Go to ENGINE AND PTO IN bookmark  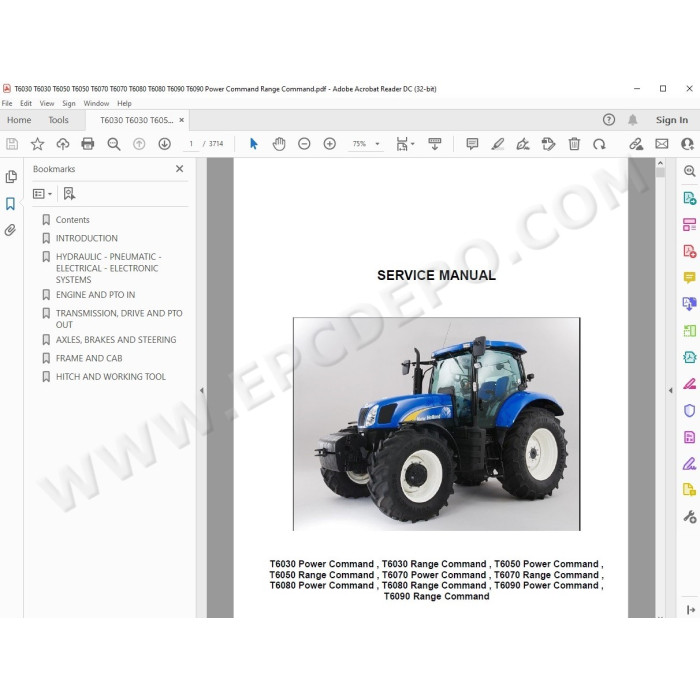coord(96,295)
